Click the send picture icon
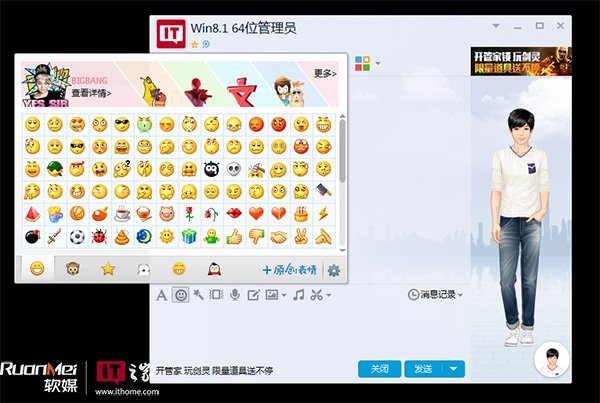The height and width of the screenshot is (403, 600). click(272, 295)
